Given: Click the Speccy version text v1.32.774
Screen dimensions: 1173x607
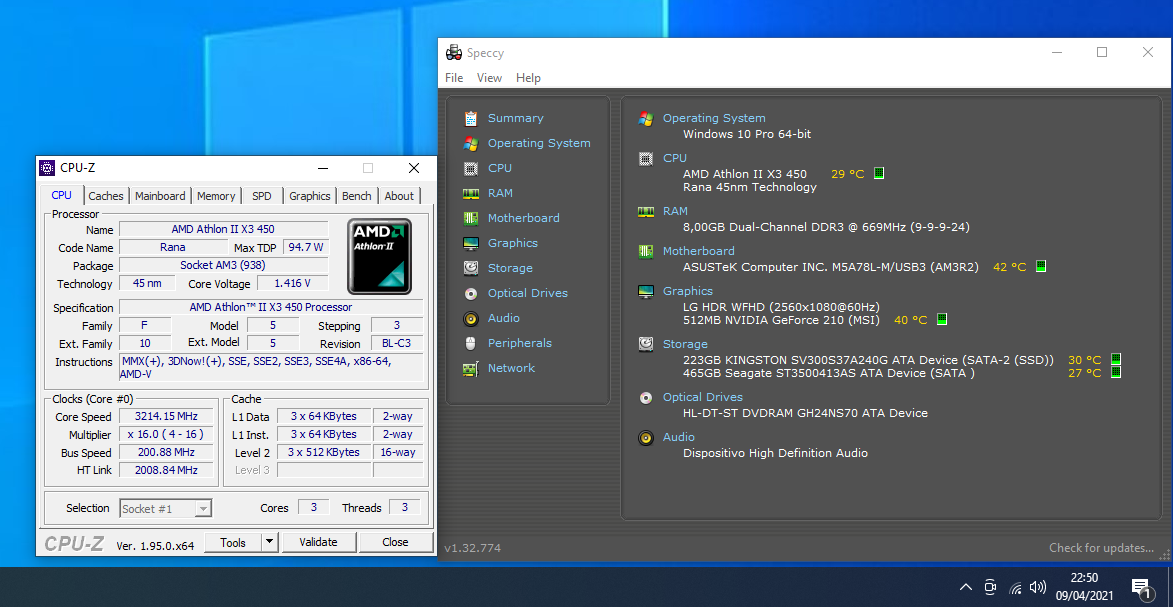Looking at the screenshot, I should [x=473, y=548].
